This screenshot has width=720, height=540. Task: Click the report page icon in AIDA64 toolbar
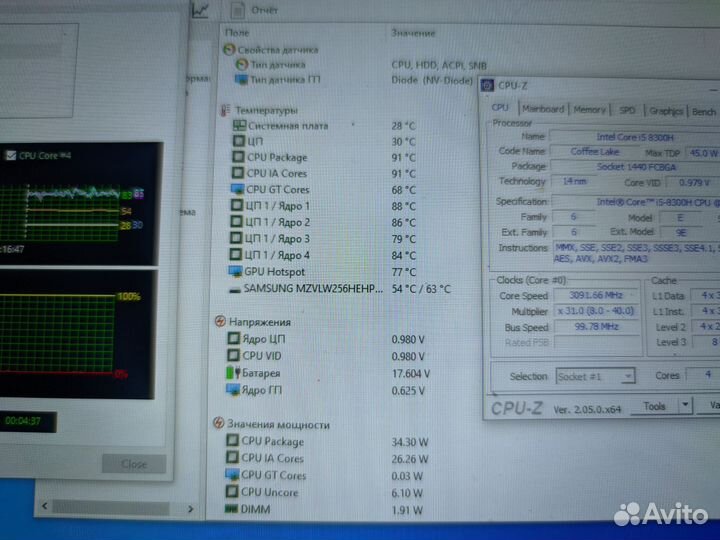237,10
